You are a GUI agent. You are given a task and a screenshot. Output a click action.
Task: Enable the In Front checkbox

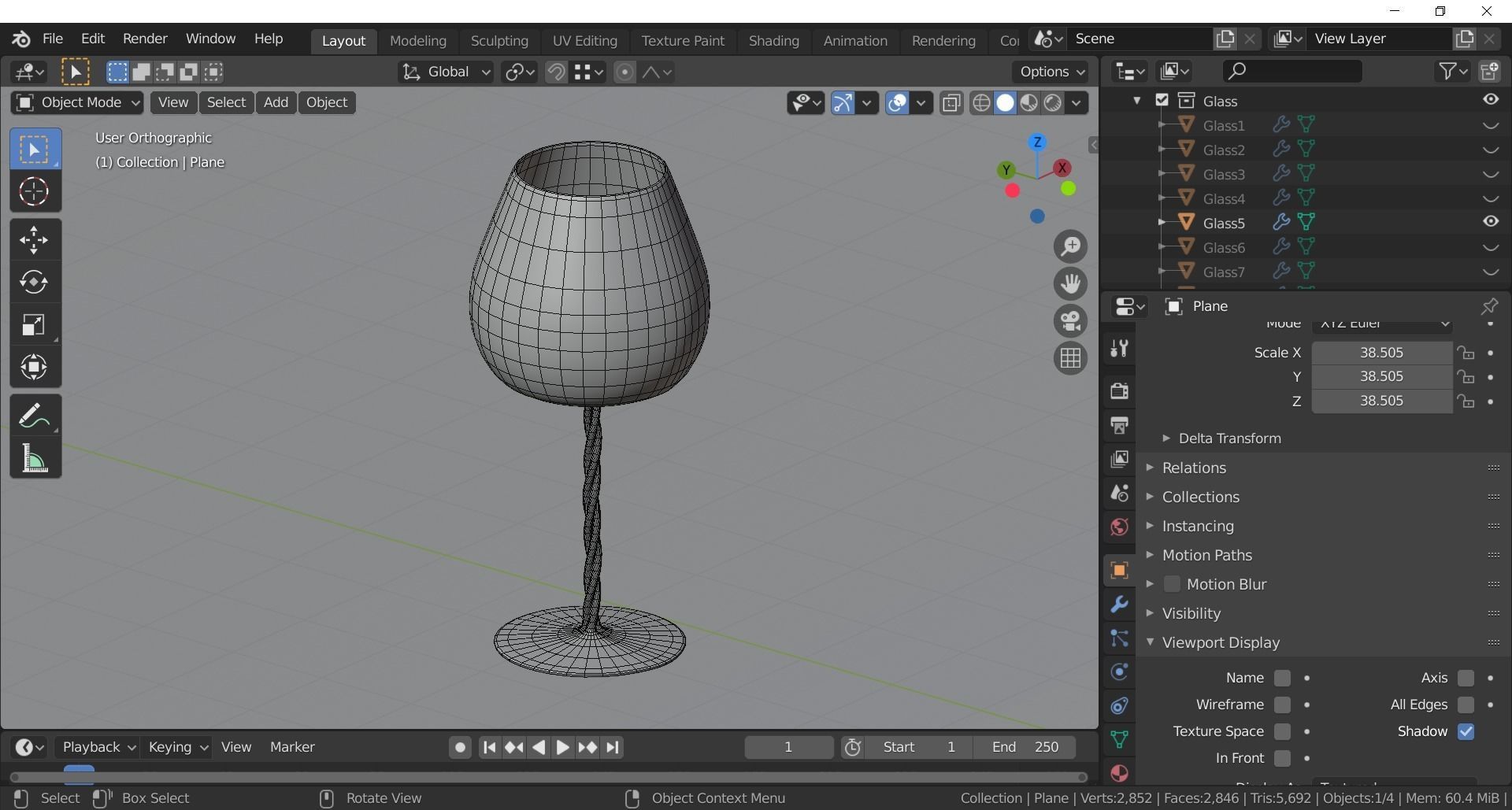point(1282,758)
